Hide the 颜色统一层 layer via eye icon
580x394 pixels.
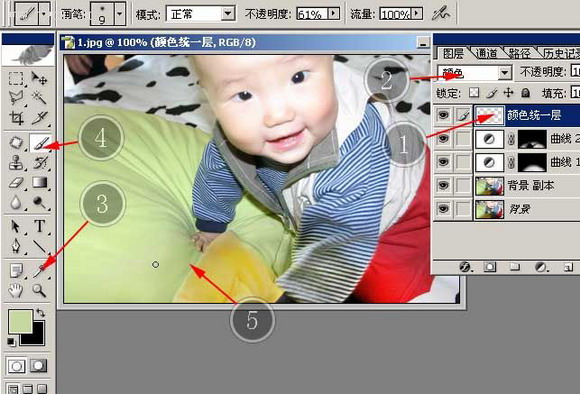click(x=443, y=115)
